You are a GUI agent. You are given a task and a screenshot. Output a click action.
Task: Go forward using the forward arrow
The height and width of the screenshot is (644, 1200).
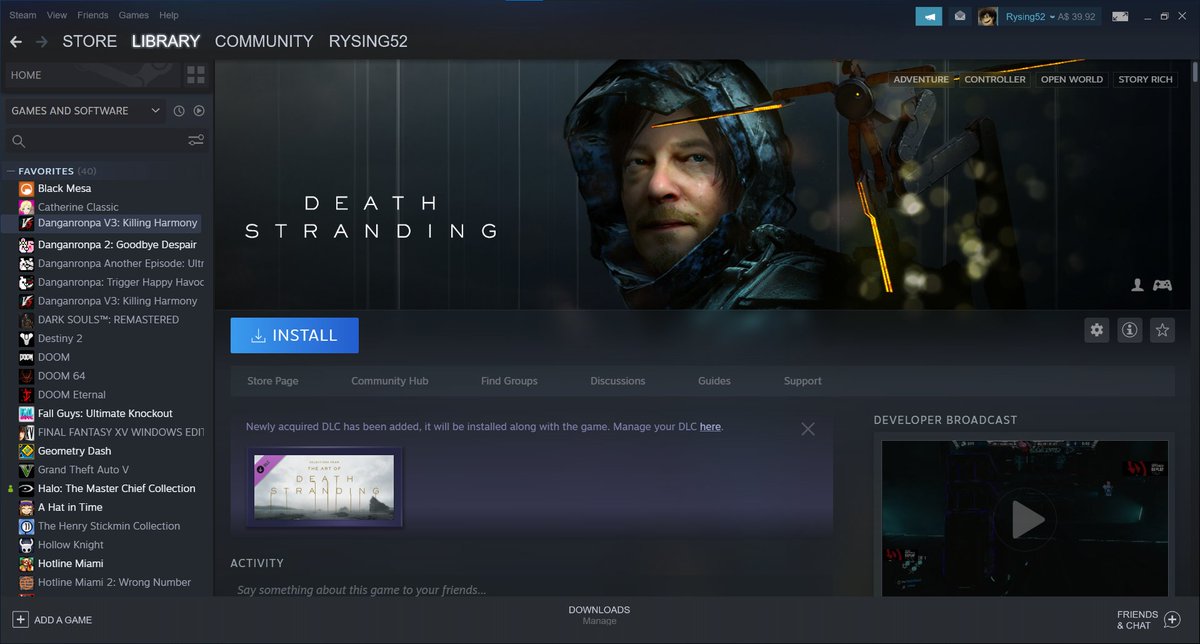pyautogui.click(x=41, y=42)
